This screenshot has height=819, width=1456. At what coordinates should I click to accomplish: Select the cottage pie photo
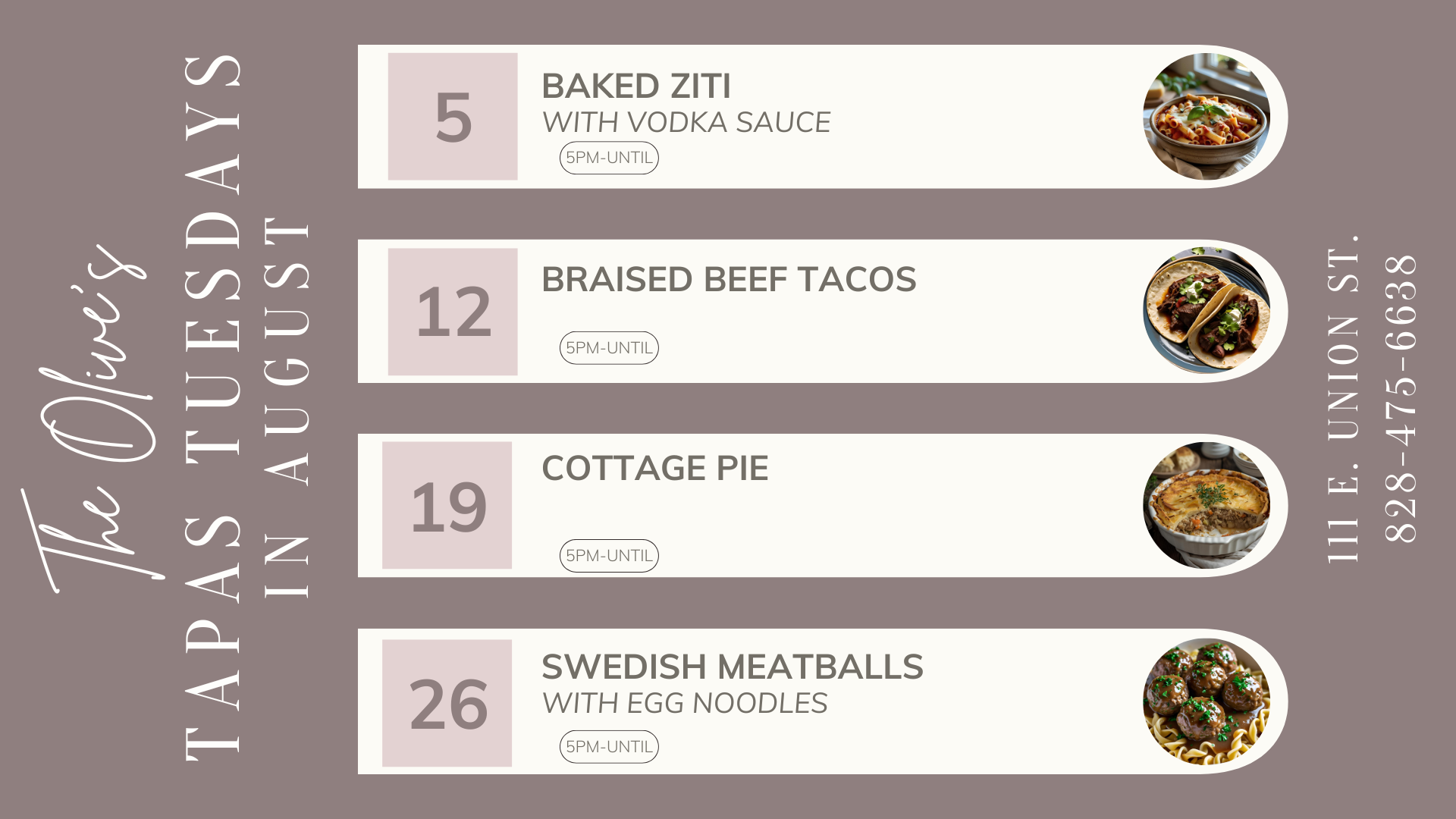tap(1207, 505)
